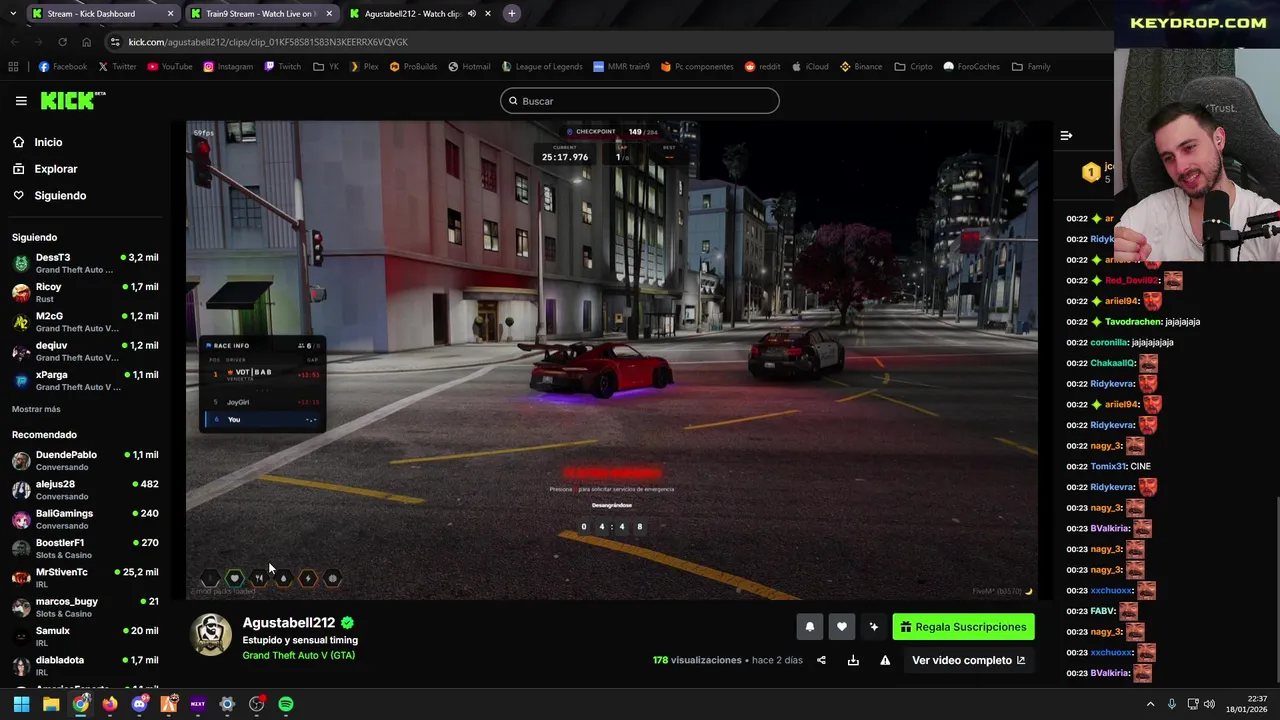Open deqiuv channel in sidebar
Screen dimensions: 1280x720
pyautogui.click(x=85, y=351)
